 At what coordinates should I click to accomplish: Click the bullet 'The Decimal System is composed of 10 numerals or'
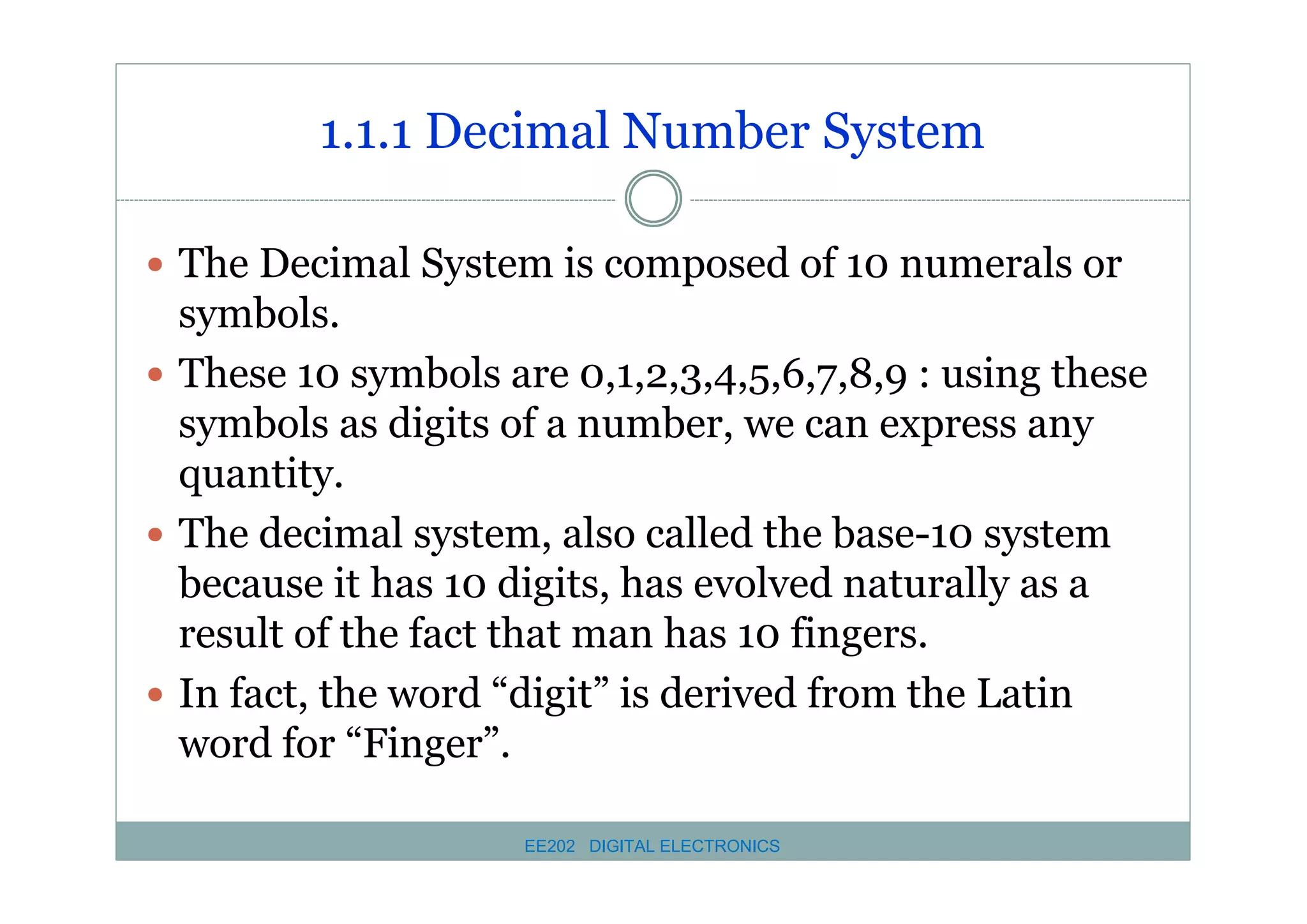(x=650, y=264)
